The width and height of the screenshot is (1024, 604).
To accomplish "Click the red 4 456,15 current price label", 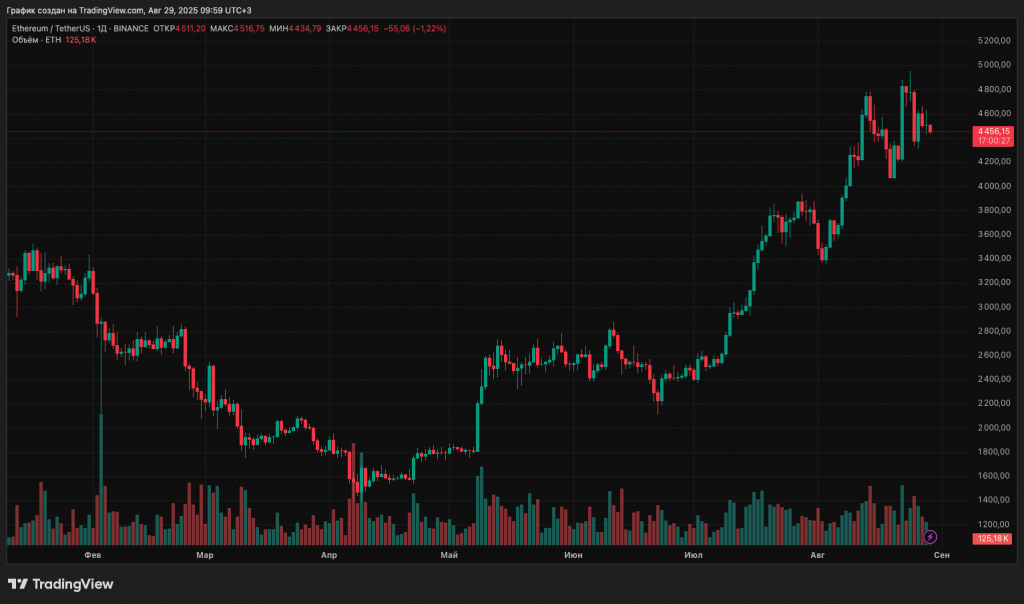I will point(994,131).
